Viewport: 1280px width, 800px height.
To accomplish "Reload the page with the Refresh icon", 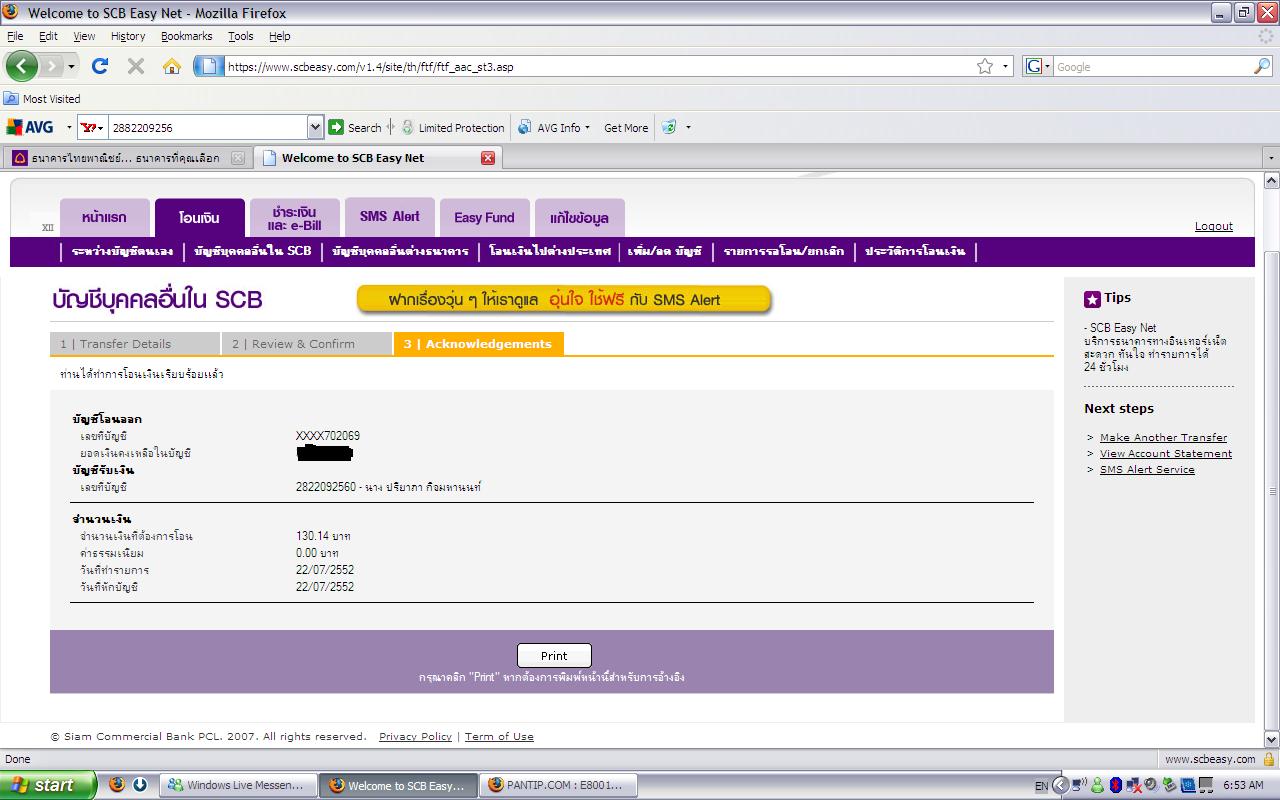I will (x=99, y=66).
